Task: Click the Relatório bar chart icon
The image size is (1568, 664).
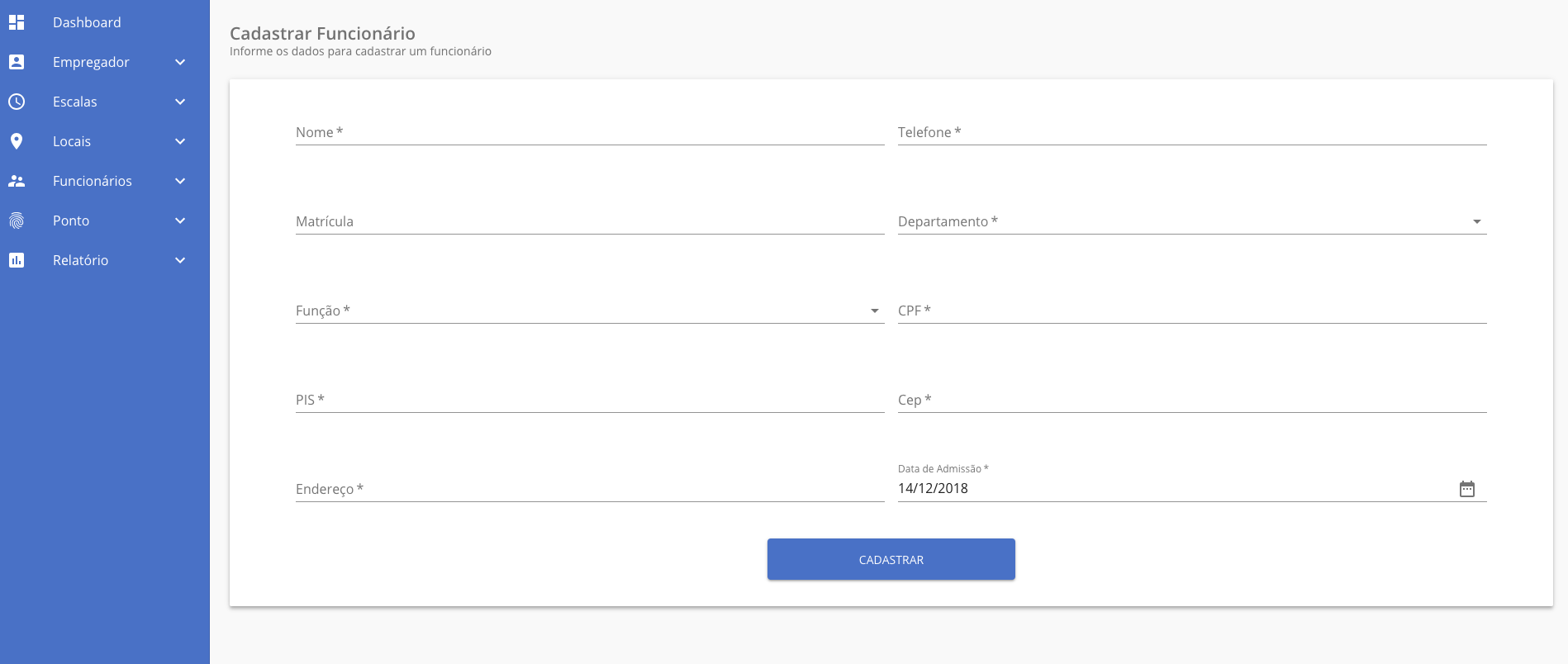Action: point(17,260)
